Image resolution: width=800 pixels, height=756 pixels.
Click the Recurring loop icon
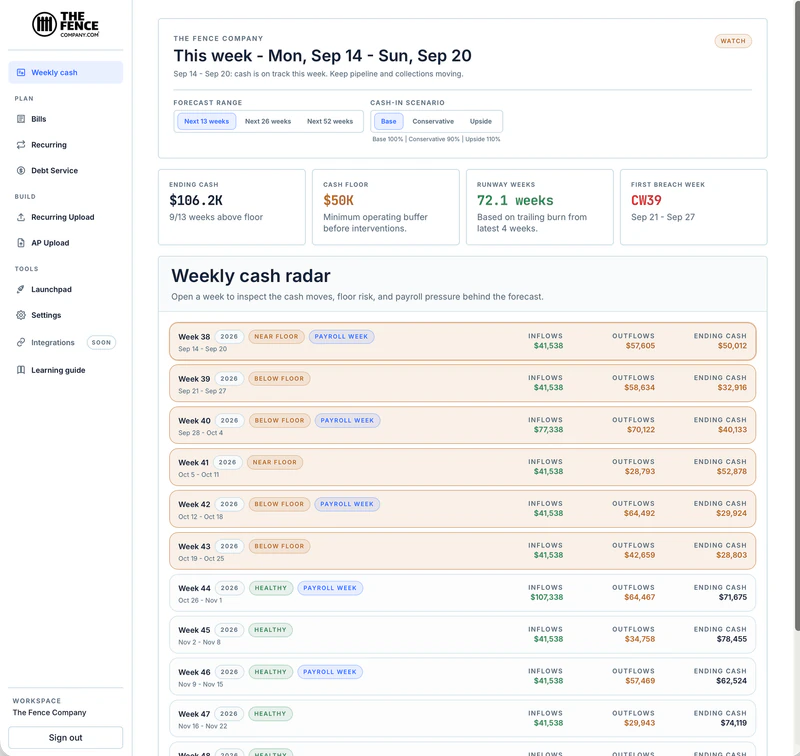[x=21, y=145]
